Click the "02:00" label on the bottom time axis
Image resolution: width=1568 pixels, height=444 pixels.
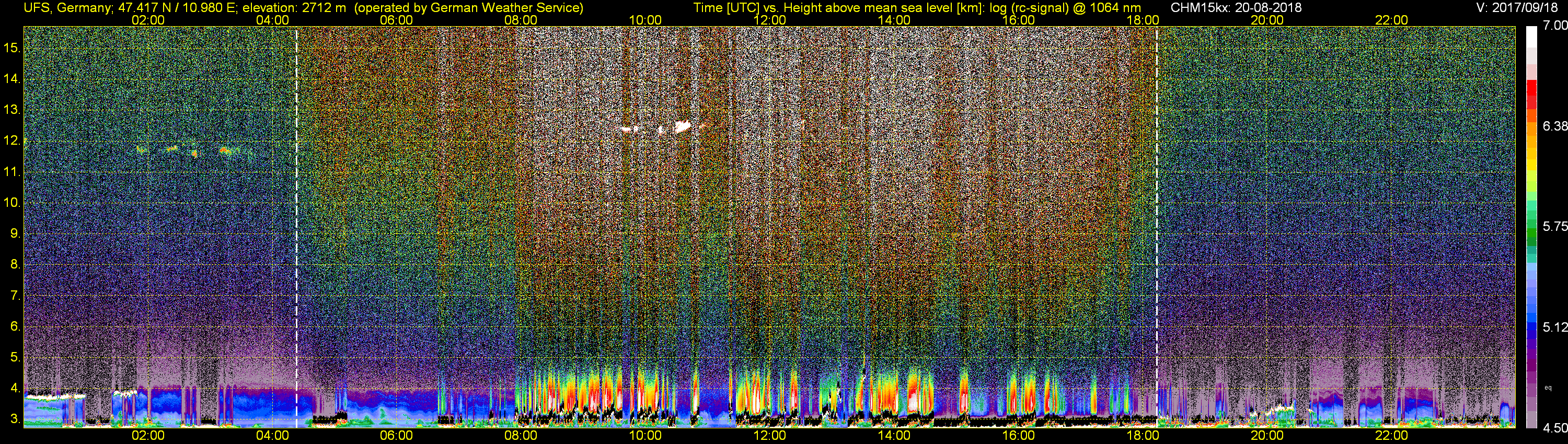(148, 436)
